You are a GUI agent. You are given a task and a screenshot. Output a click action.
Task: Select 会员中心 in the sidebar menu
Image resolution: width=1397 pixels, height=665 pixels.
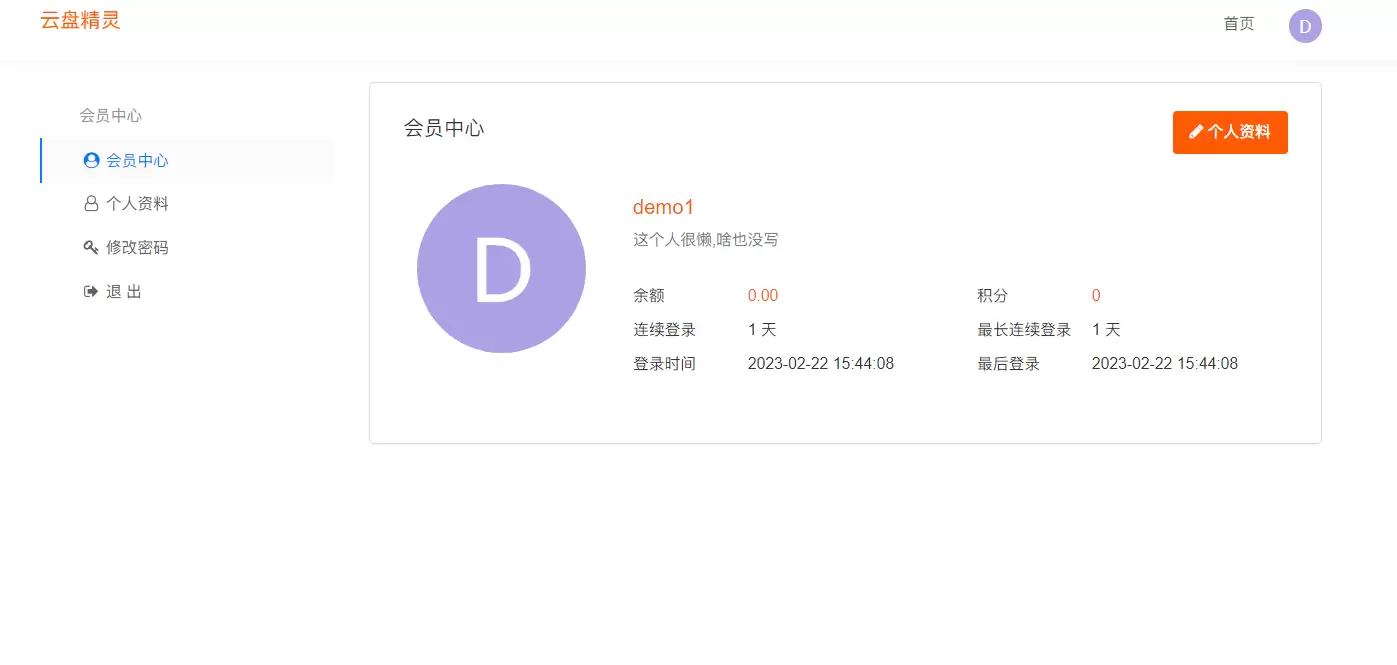(137, 160)
